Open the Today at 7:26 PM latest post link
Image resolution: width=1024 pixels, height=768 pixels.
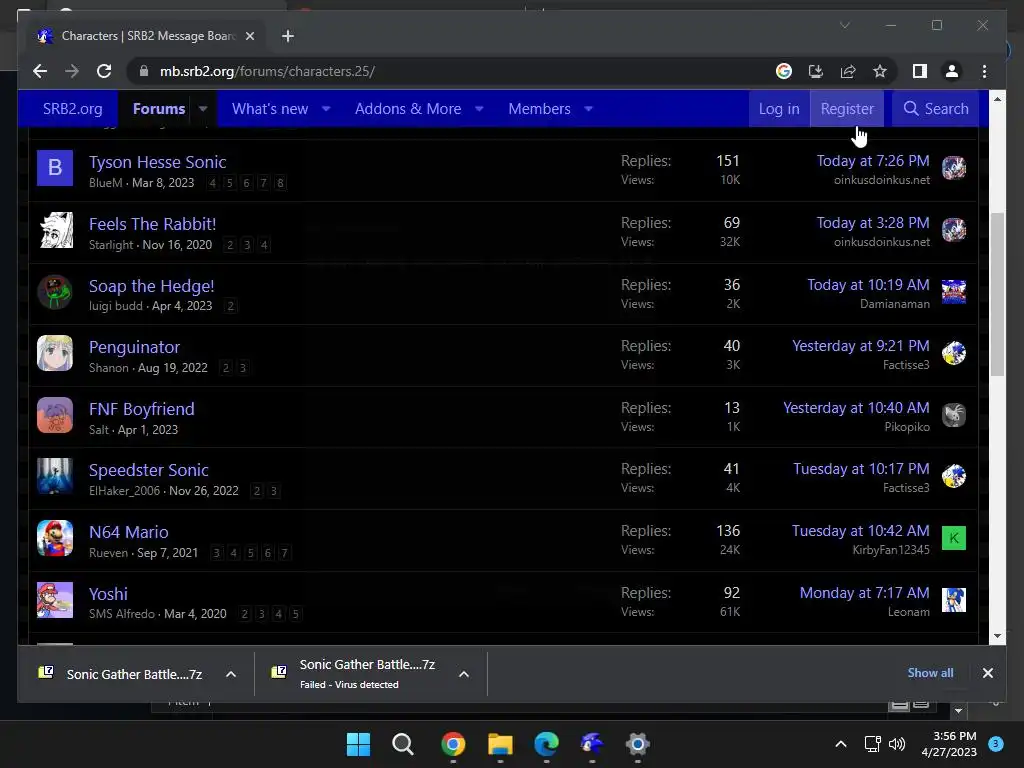(872, 161)
